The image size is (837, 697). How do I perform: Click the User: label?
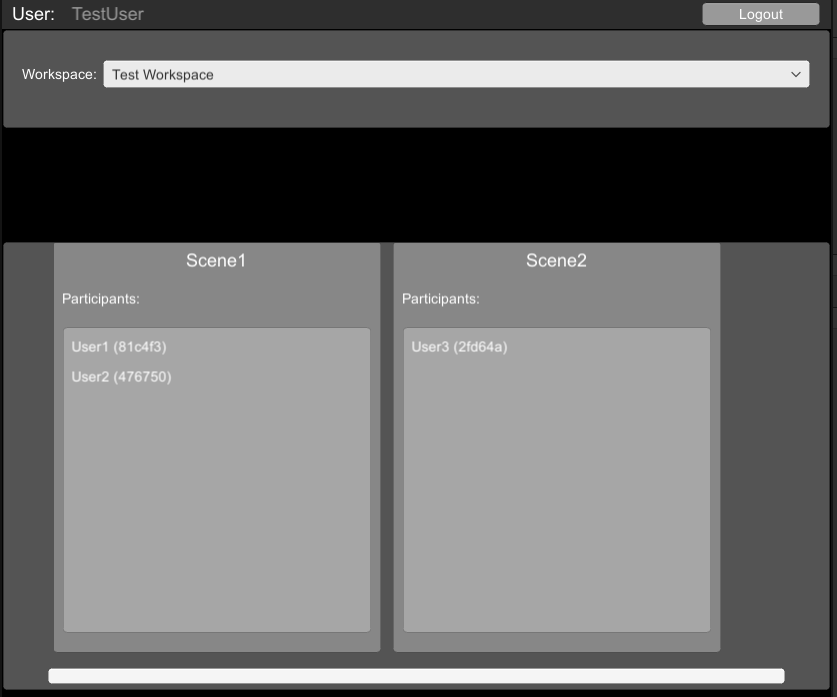click(x=33, y=14)
